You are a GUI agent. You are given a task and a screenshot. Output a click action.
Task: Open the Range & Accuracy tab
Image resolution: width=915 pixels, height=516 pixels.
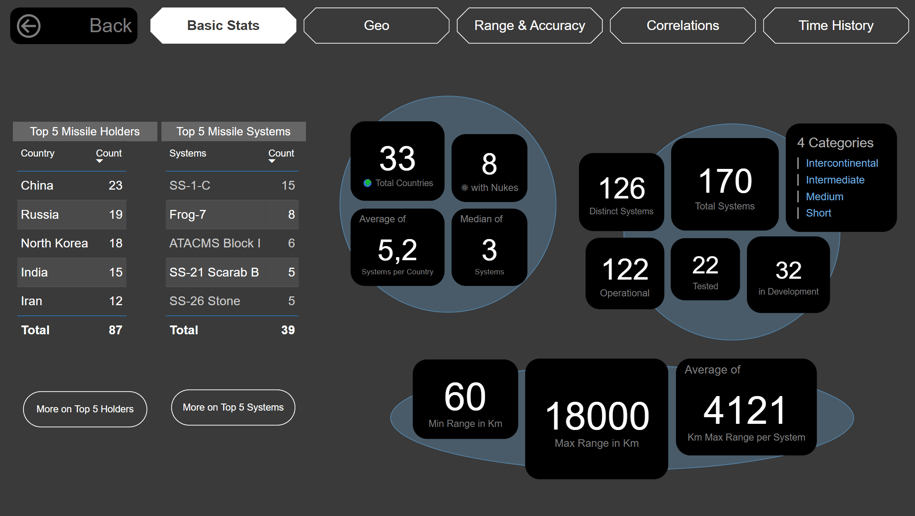click(529, 26)
